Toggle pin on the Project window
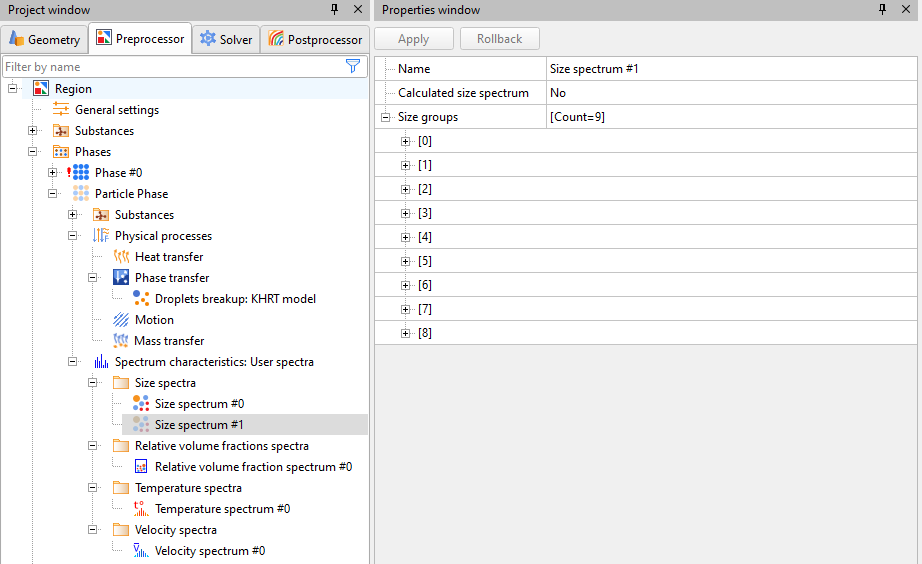Screen dimensions: 922x564 tap(335, 9)
